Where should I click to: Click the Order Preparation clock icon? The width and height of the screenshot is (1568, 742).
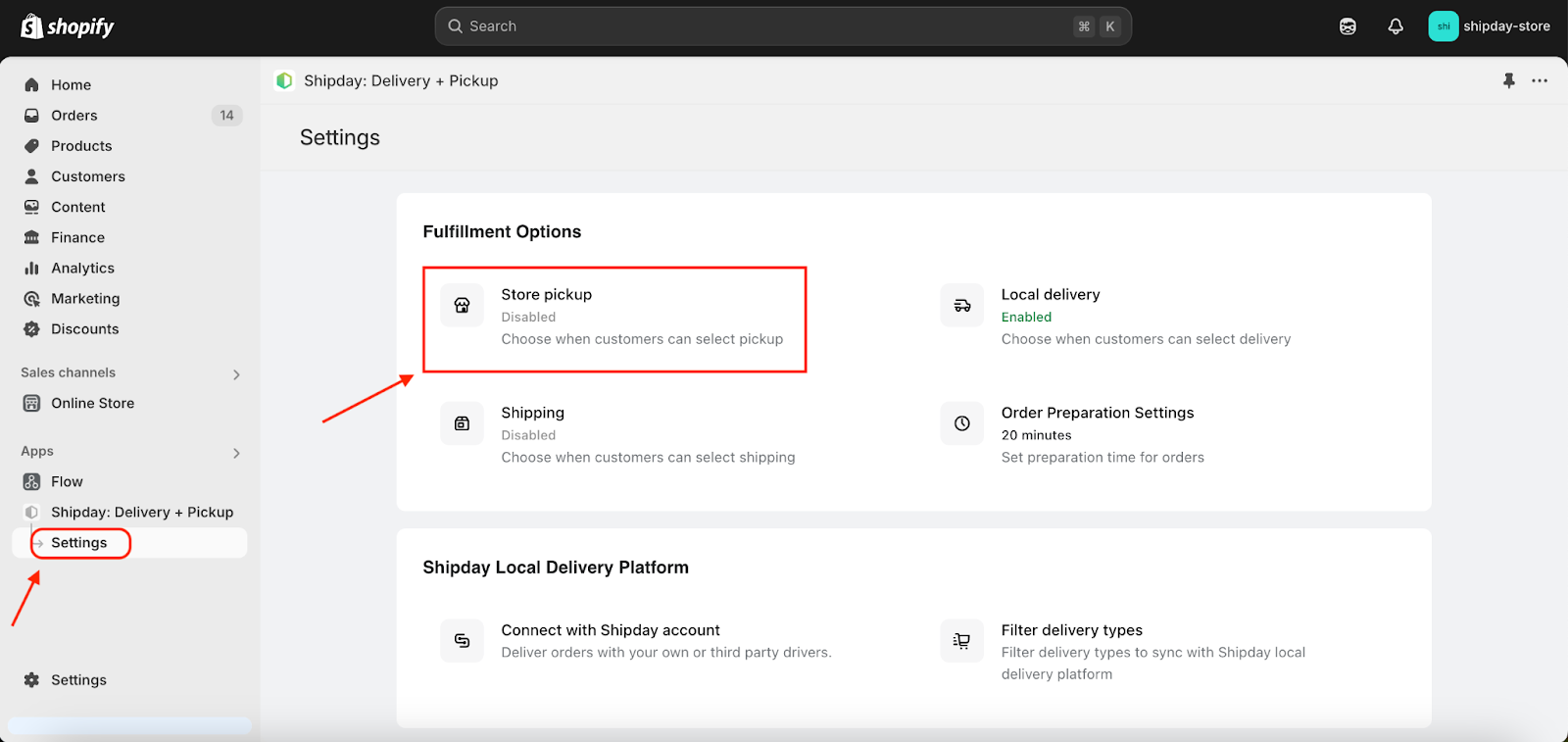(962, 423)
